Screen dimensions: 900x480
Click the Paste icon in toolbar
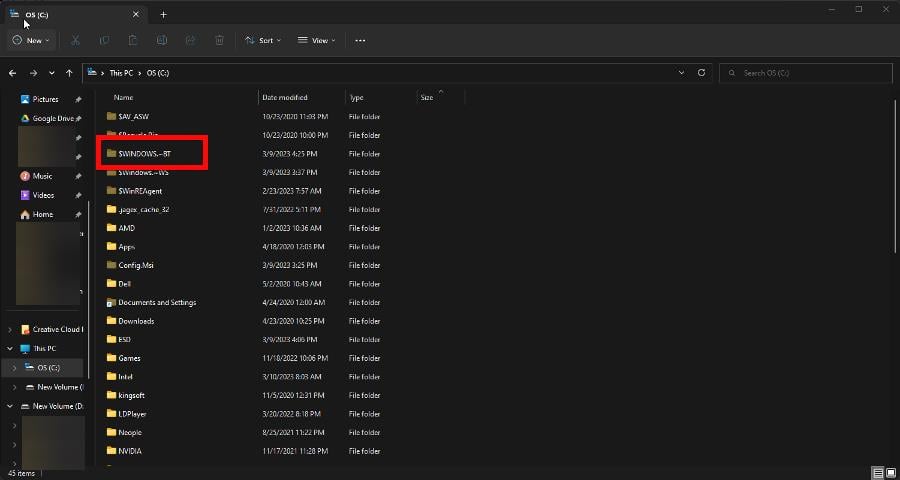pos(133,40)
